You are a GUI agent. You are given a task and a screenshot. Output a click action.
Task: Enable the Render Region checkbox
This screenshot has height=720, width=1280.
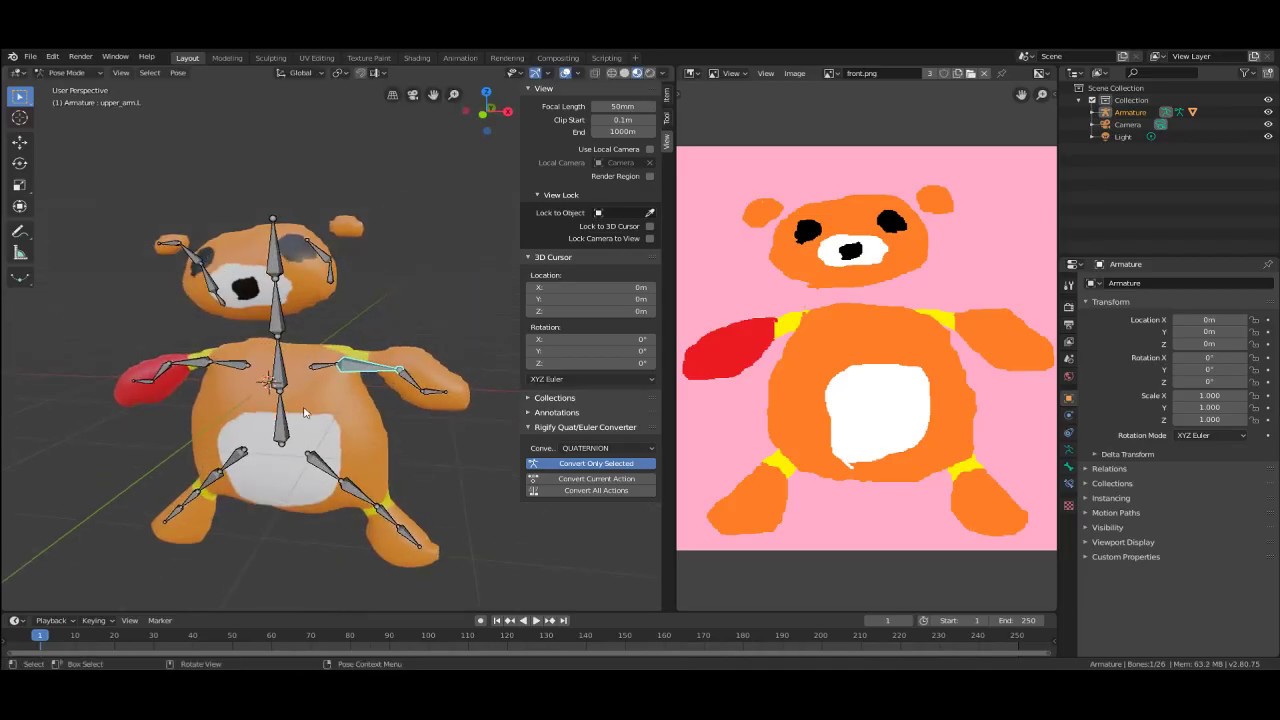pos(650,176)
